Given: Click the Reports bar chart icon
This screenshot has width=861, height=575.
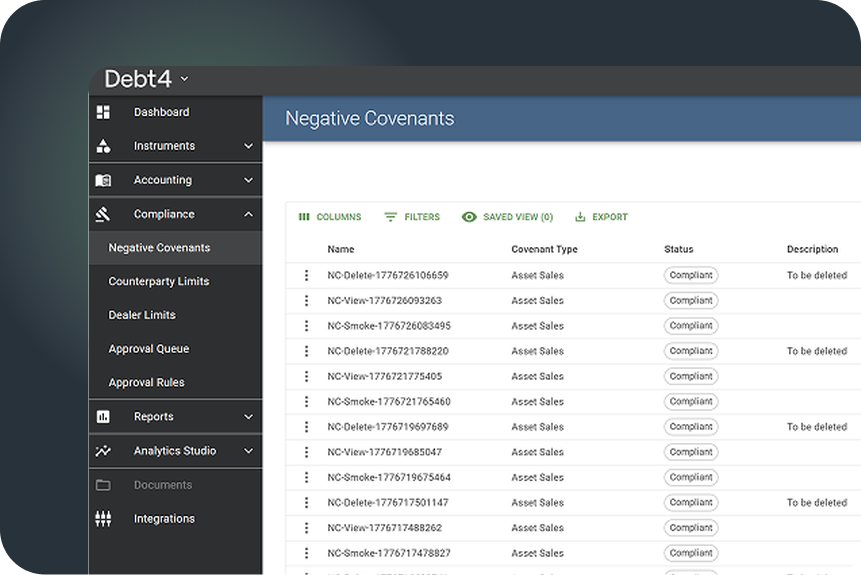Looking at the screenshot, I should [103, 417].
